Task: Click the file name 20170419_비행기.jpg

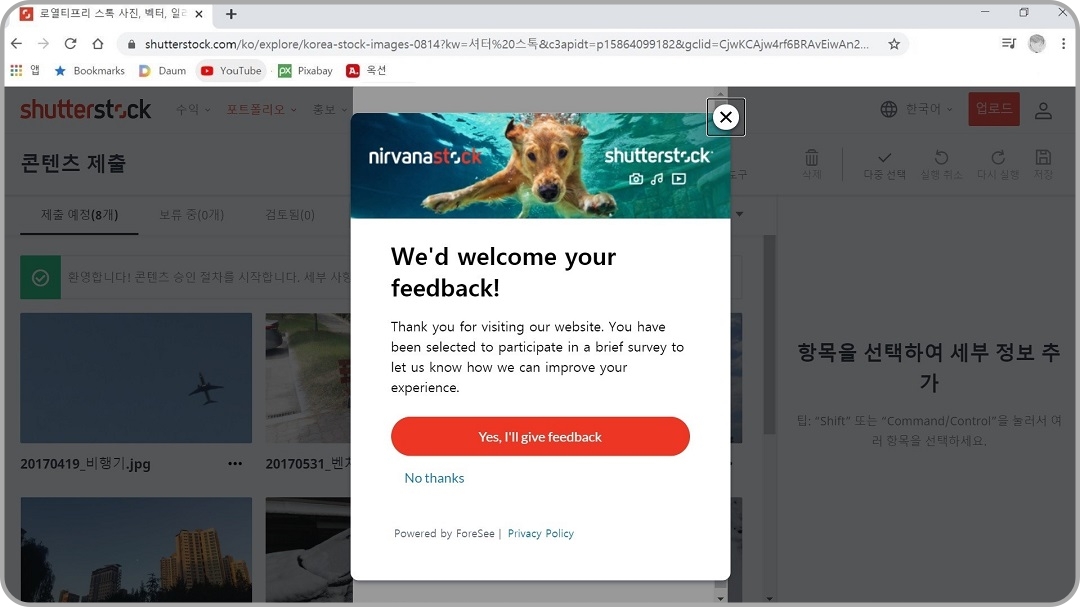Action: [85, 464]
